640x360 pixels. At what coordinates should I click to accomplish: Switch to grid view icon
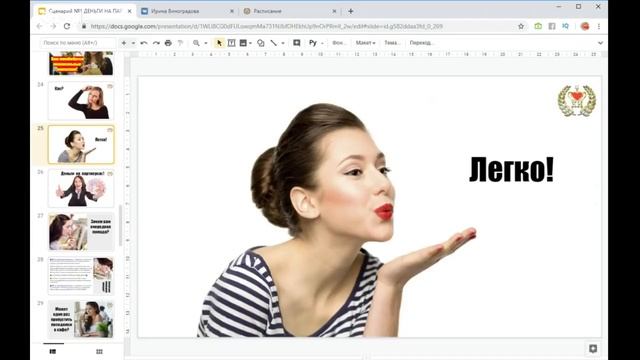tap(99, 351)
